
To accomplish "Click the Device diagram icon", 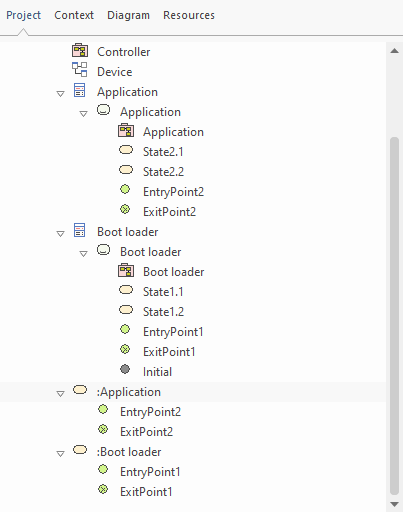I will pos(80,69).
